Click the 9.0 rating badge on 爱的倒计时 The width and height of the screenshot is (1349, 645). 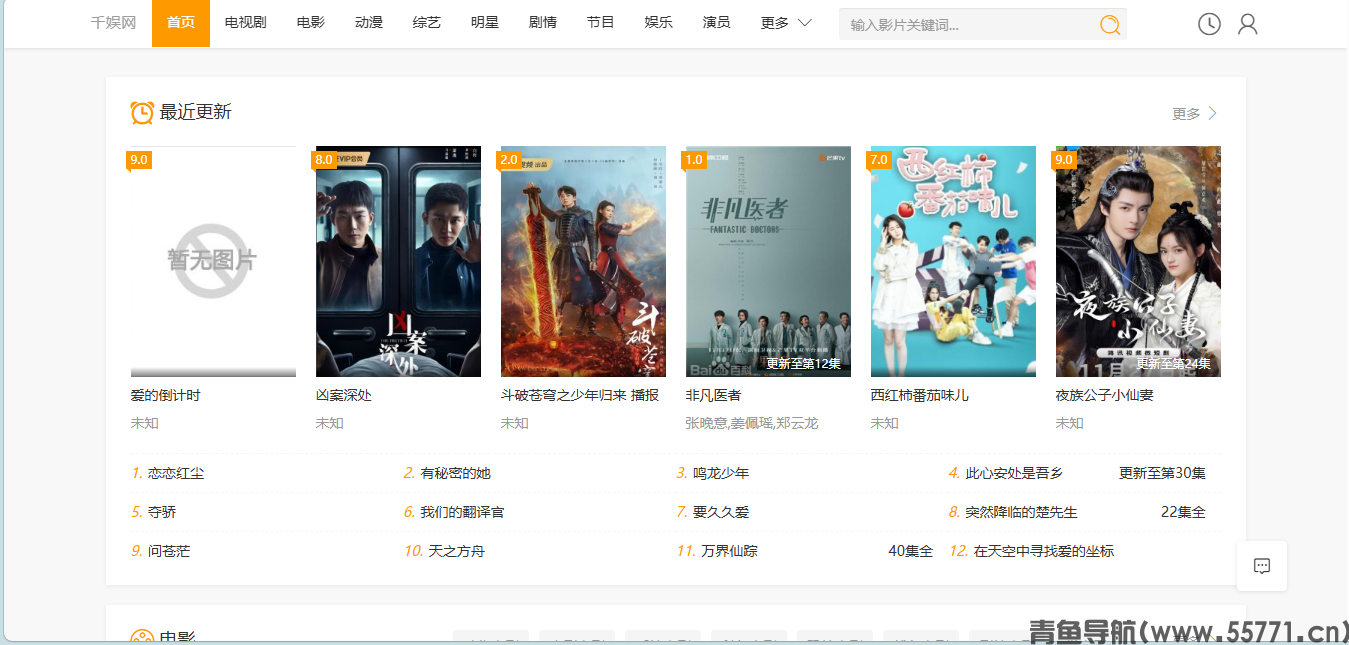point(138,160)
